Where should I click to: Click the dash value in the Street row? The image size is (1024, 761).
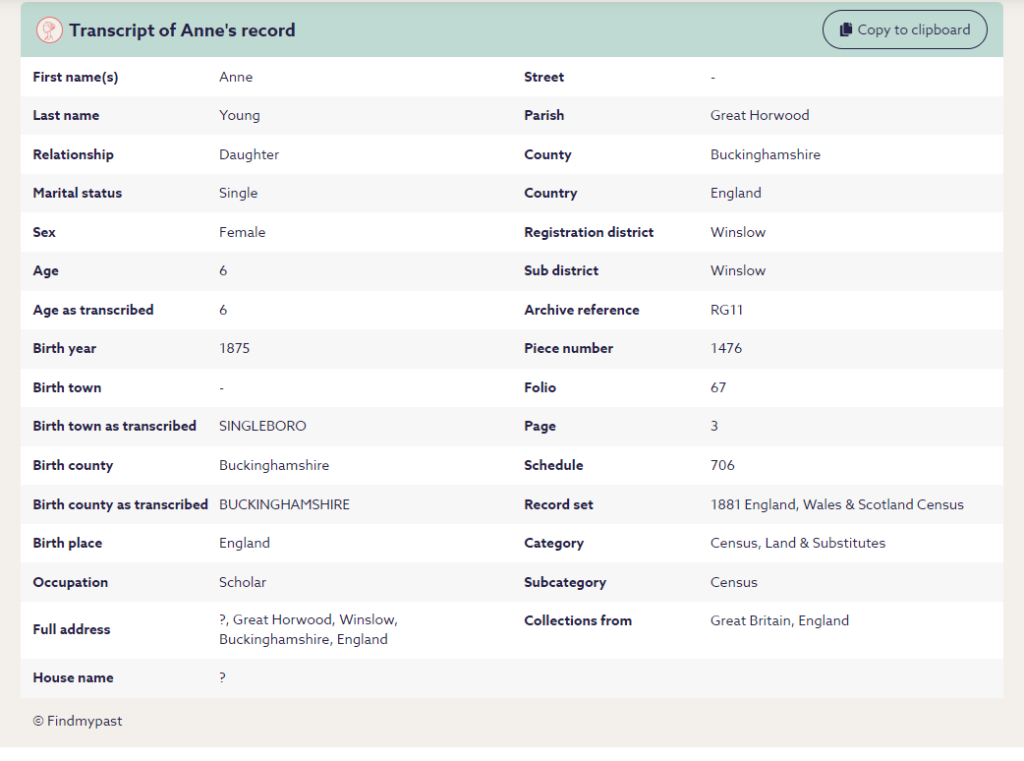(713, 78)
